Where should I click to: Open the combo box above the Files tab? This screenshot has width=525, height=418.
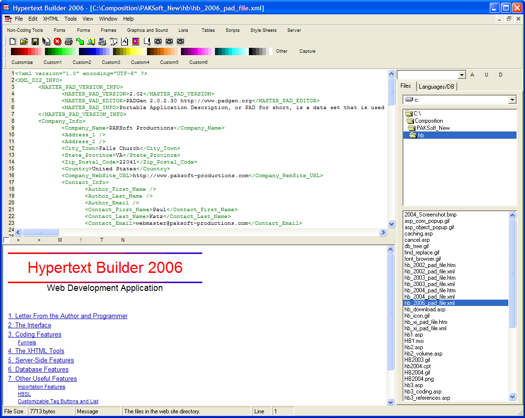(461, 75)
